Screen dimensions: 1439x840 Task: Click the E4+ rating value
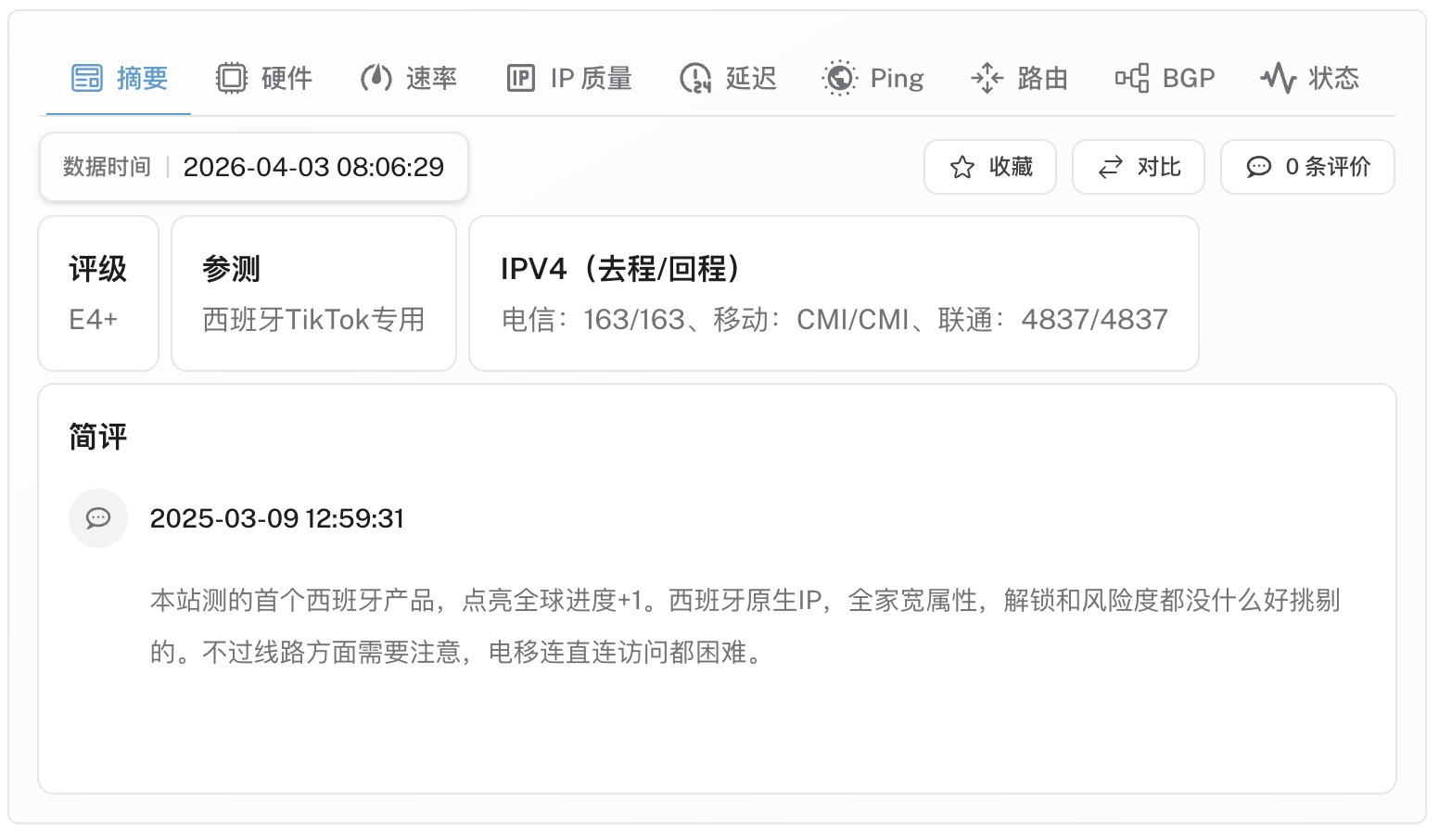[x=93, y=320]
